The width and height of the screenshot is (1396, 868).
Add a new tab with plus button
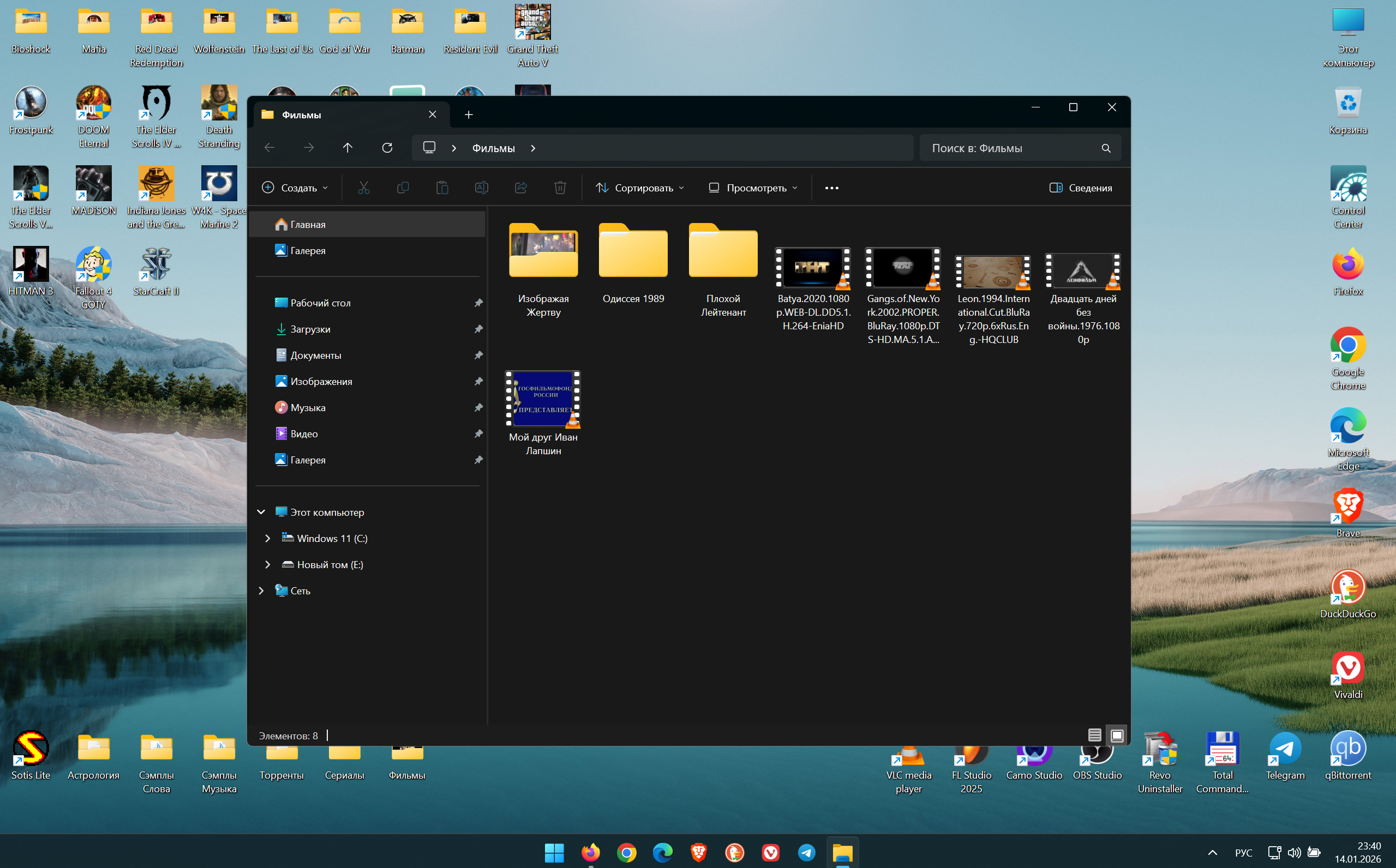click(x=469, y=115)
